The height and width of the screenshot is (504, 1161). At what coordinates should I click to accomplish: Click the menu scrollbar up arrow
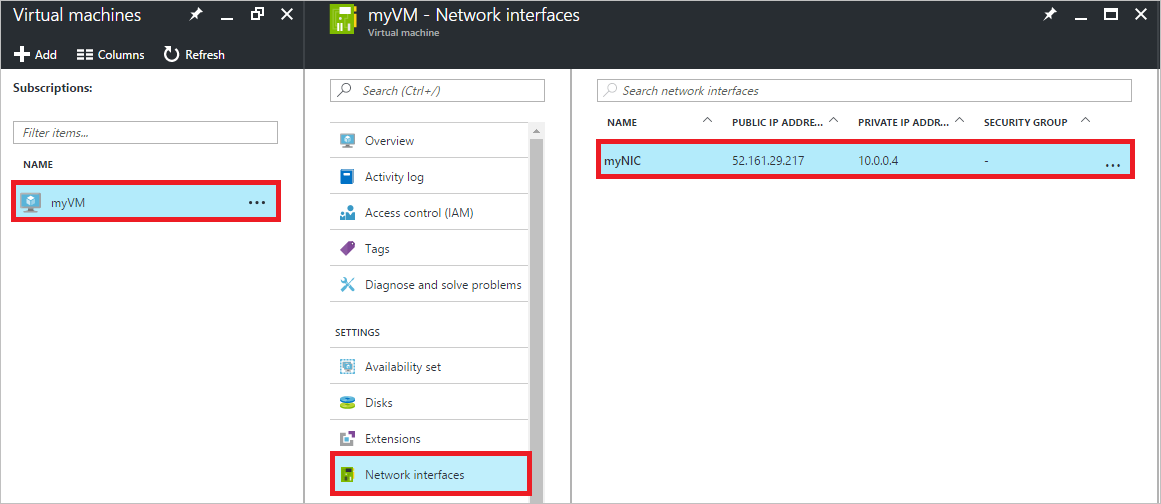pyautogui.click(x=536, y=130)
